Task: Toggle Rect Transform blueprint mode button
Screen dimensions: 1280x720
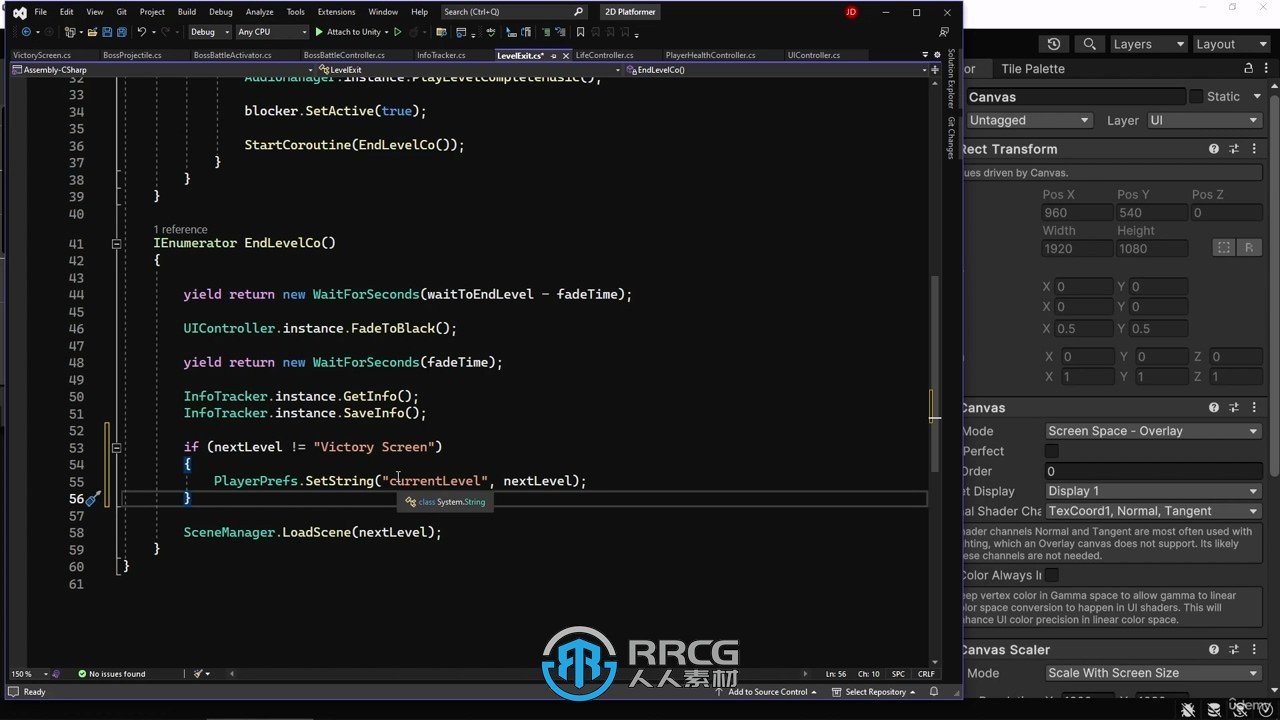Action: (x=1223, y=248)
